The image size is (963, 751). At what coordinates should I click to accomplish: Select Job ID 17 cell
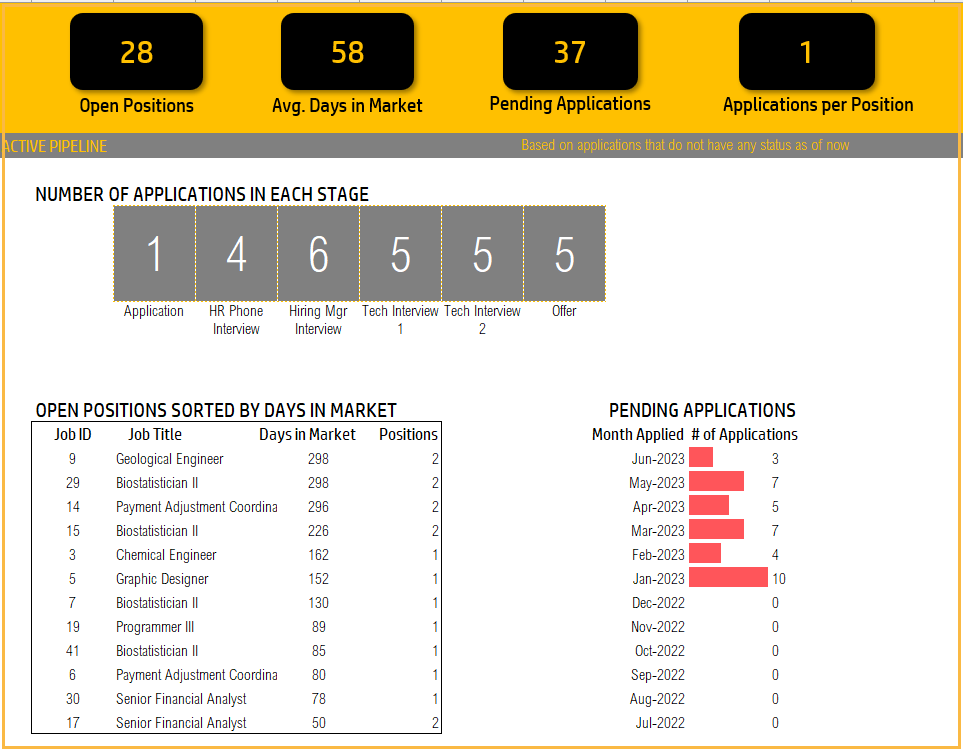[72, 723]
